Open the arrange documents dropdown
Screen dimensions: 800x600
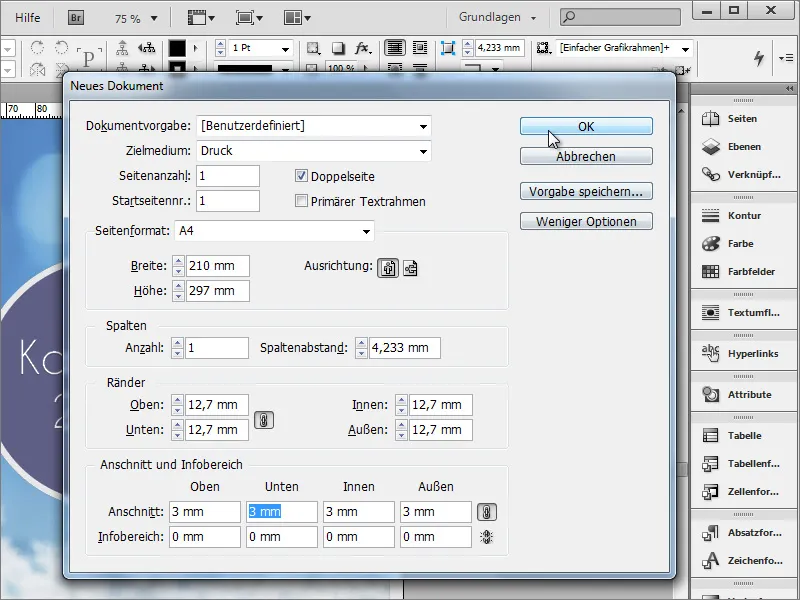pos(297,18)
